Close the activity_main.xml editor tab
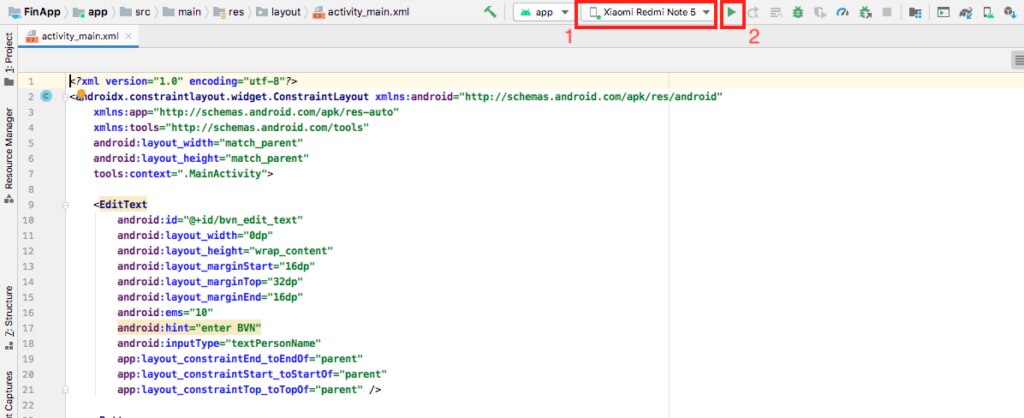The image size is (1024, 418). [x=129, y=37]
